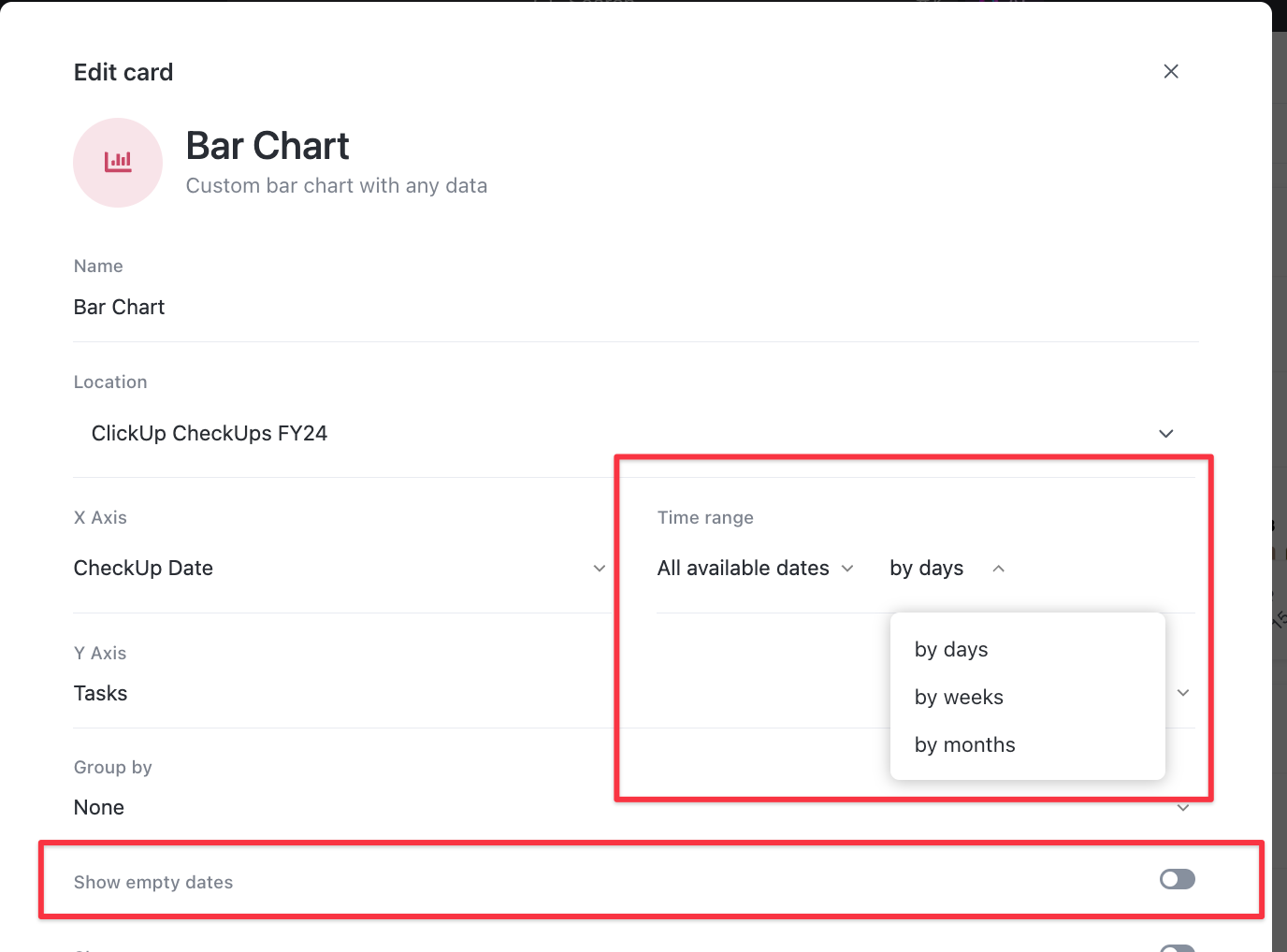This screenshot has height=952, width=1287.
Task: Click the chevron next to All available dates
Action: pyautogui.click(x=847, y=569)
